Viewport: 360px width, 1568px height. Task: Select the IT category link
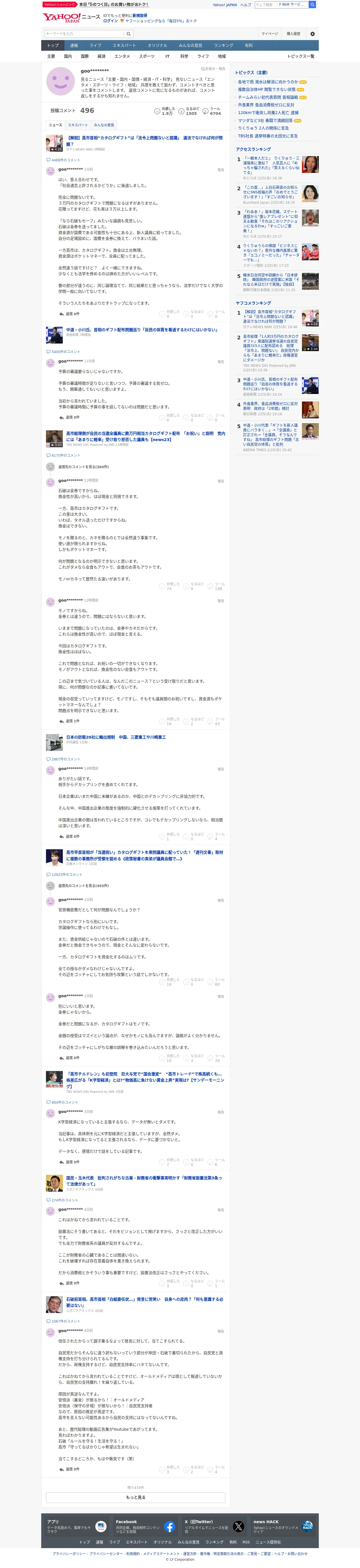167,57
